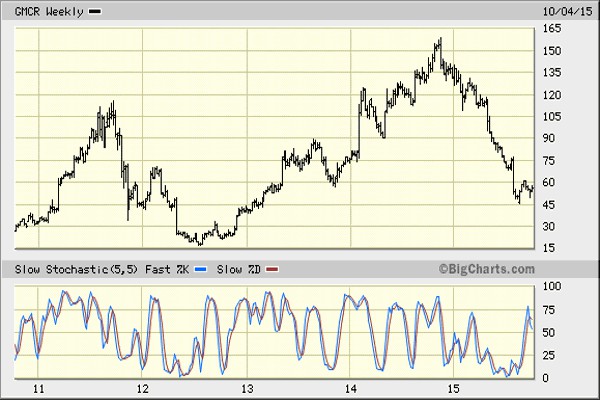Click the Fast %K legend text
The image size is (600, 400).
point(167,269)
